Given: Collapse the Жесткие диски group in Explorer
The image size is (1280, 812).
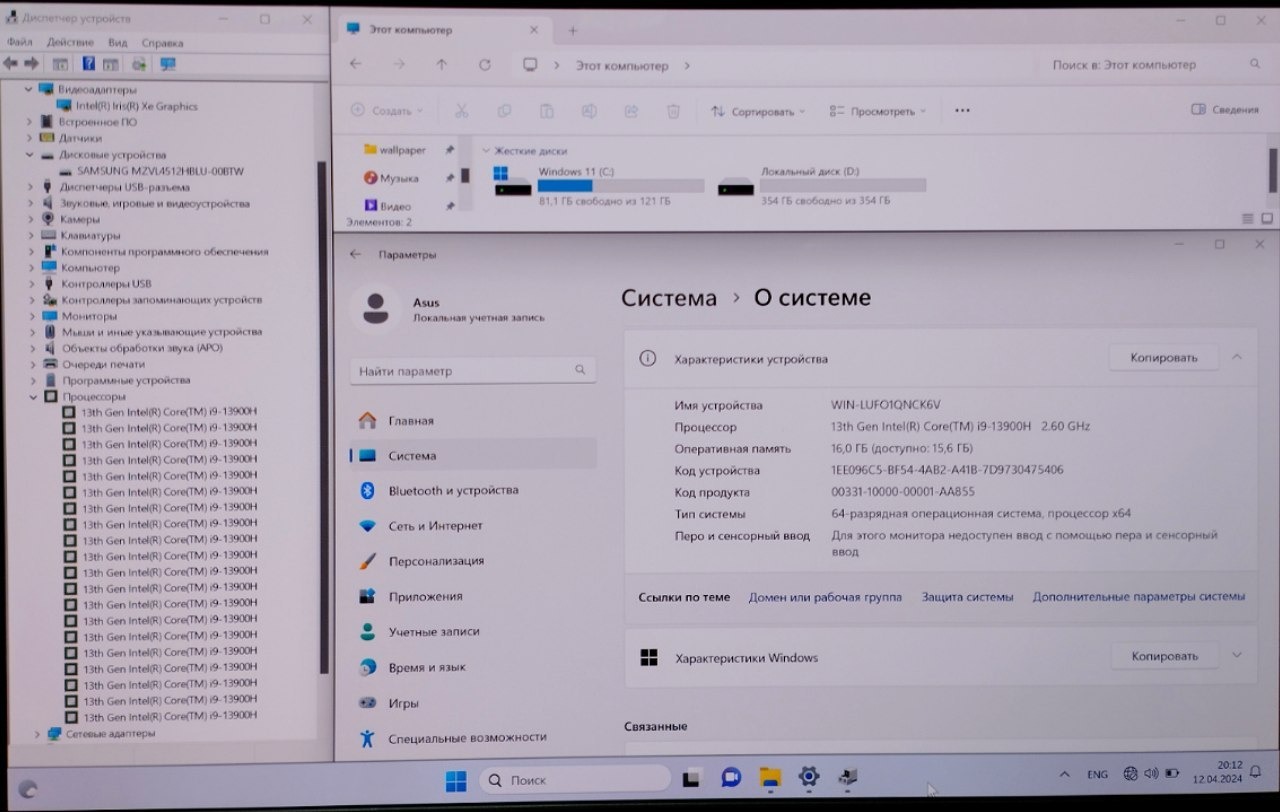Looking at the screenshot, I should (486, 151).
